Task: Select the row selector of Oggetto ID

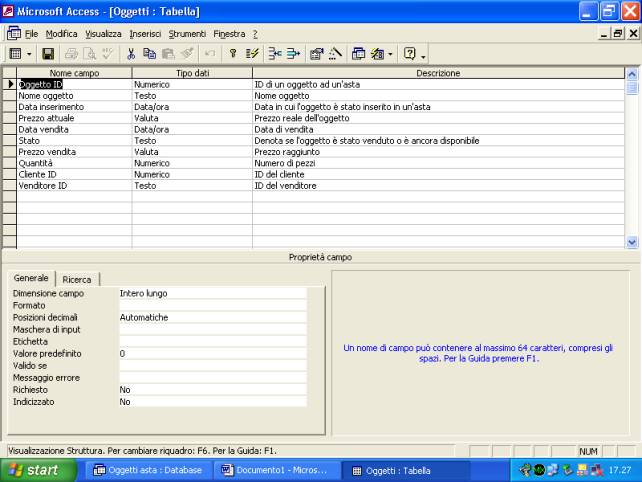Action: click(9, 84)
